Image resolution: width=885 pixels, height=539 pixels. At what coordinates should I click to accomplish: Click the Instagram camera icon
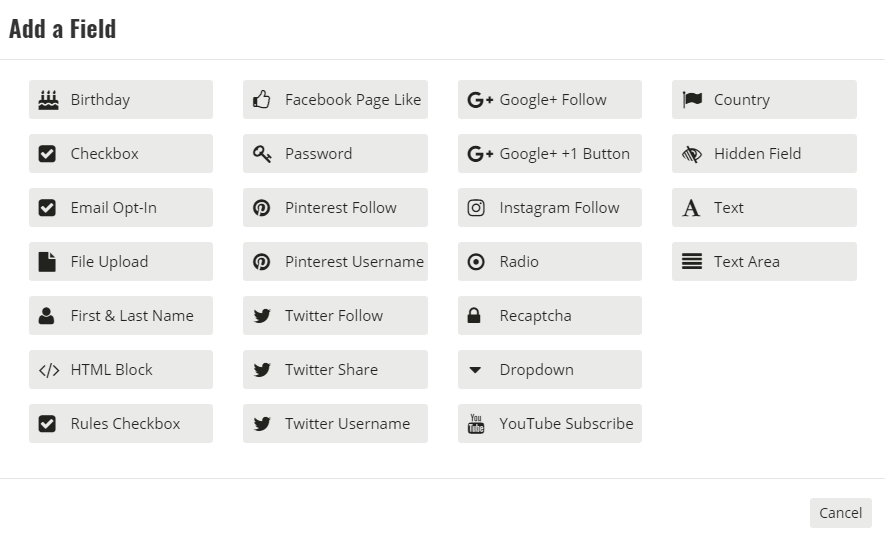[476, 208]
